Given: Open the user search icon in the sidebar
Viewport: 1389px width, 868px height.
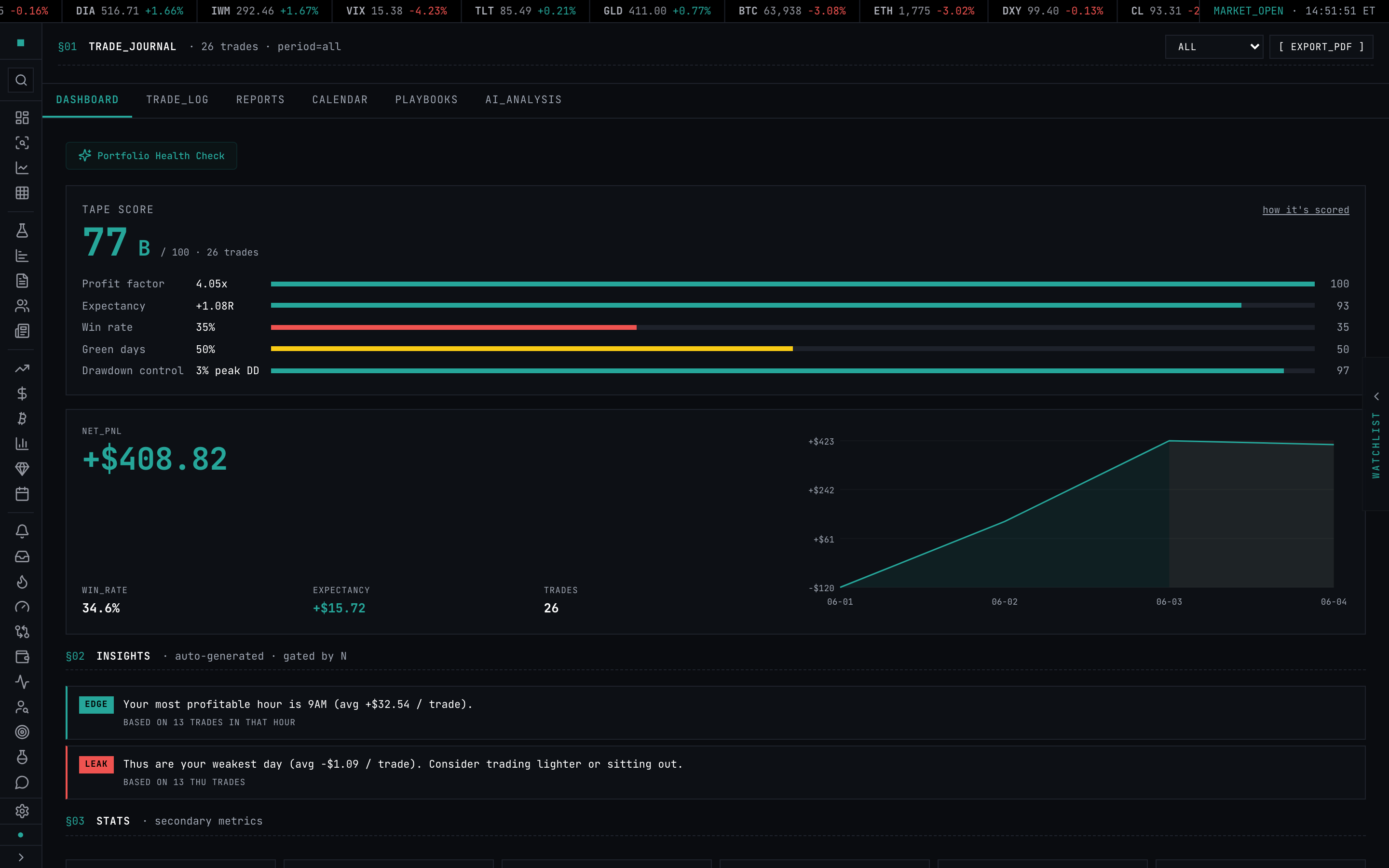Looking at the screenshot, I should pos(22,707).
